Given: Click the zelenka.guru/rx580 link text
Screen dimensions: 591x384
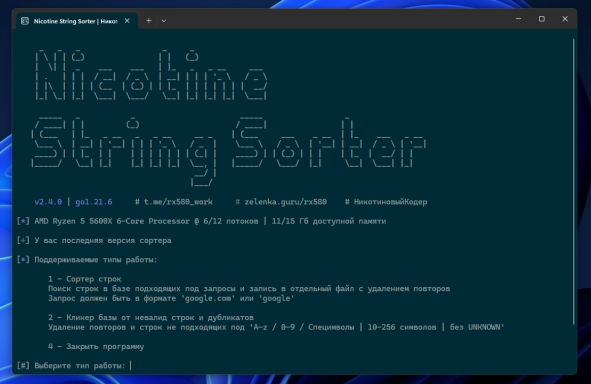Looking at the screenshot, I should 285,202.
